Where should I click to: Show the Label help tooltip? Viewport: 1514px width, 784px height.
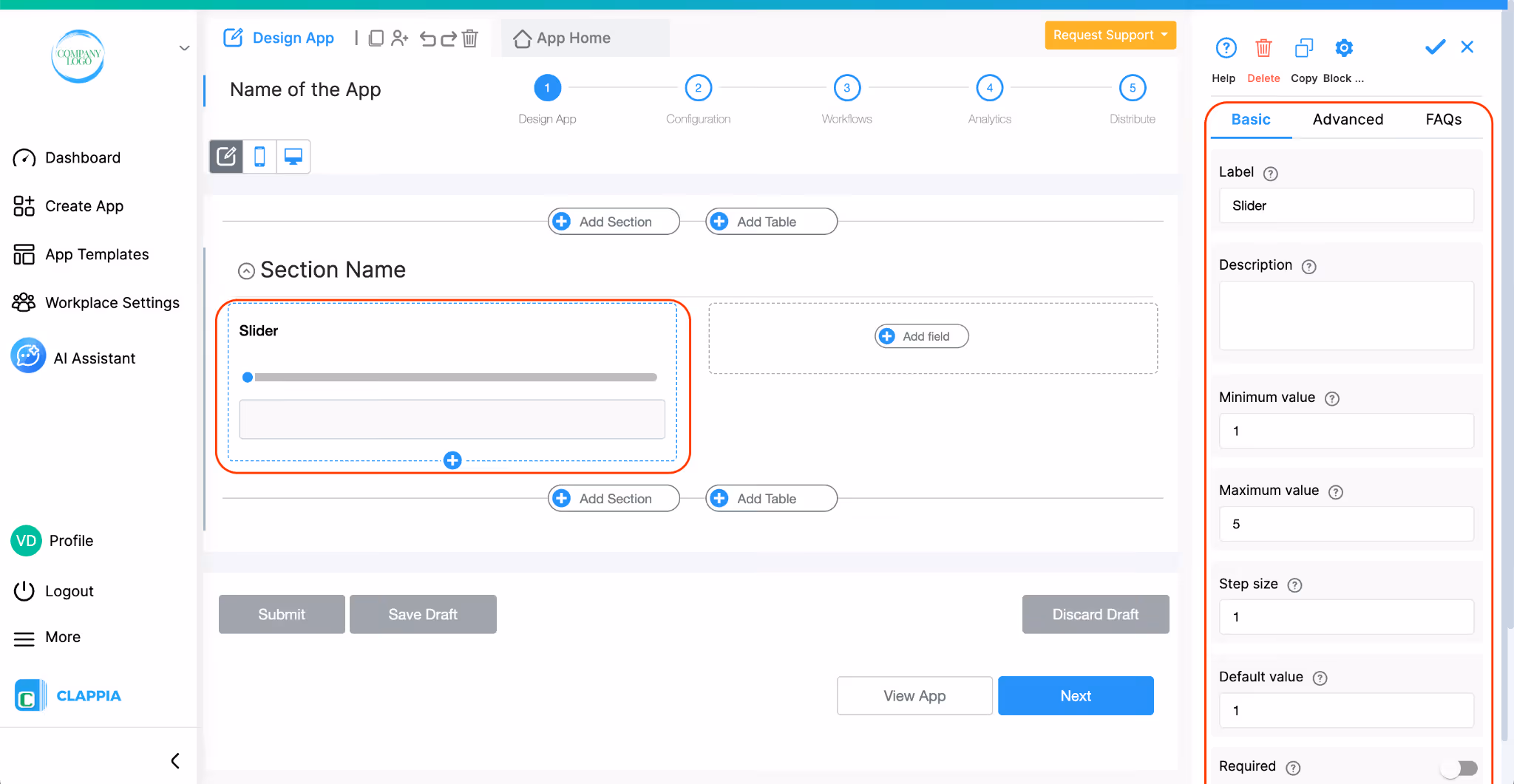click(1270, 174)
